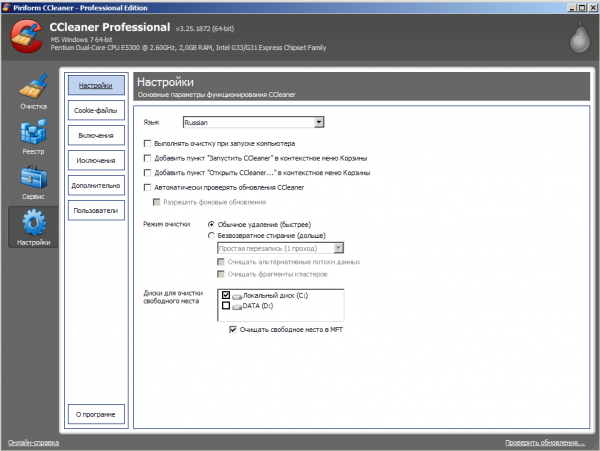Screen dimensions: 600x451
Task: Click the Режим очистки label
Action: coord(166,224)
